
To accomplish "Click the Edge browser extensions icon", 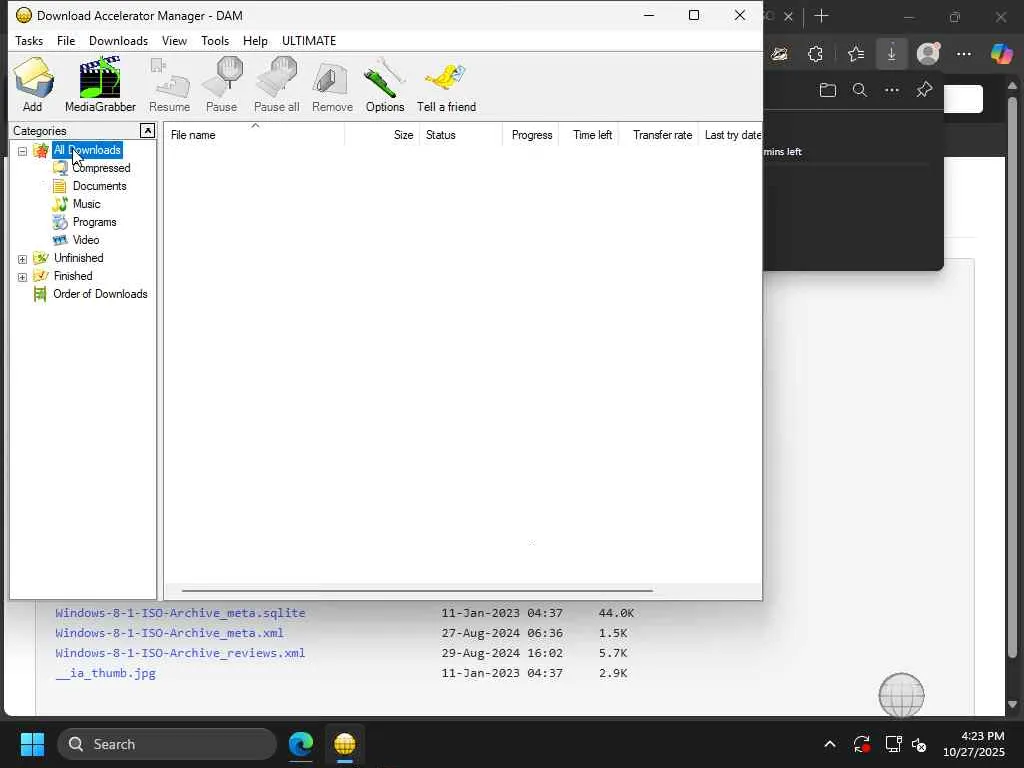I will [816, 54].
